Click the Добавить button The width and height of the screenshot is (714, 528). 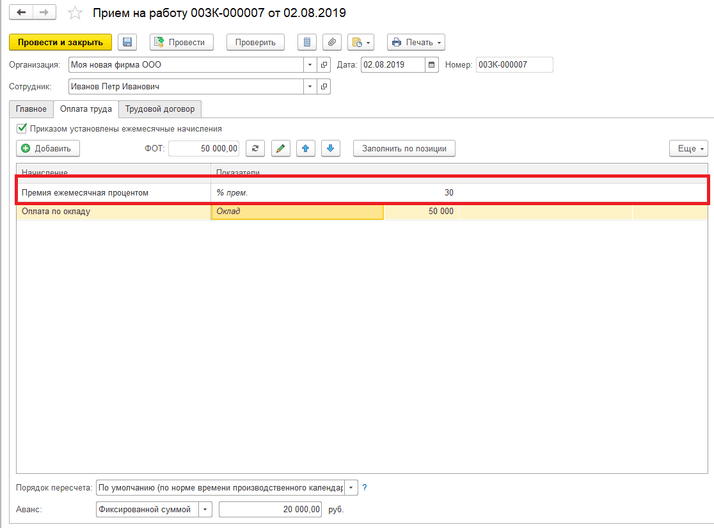pos(47,148)
